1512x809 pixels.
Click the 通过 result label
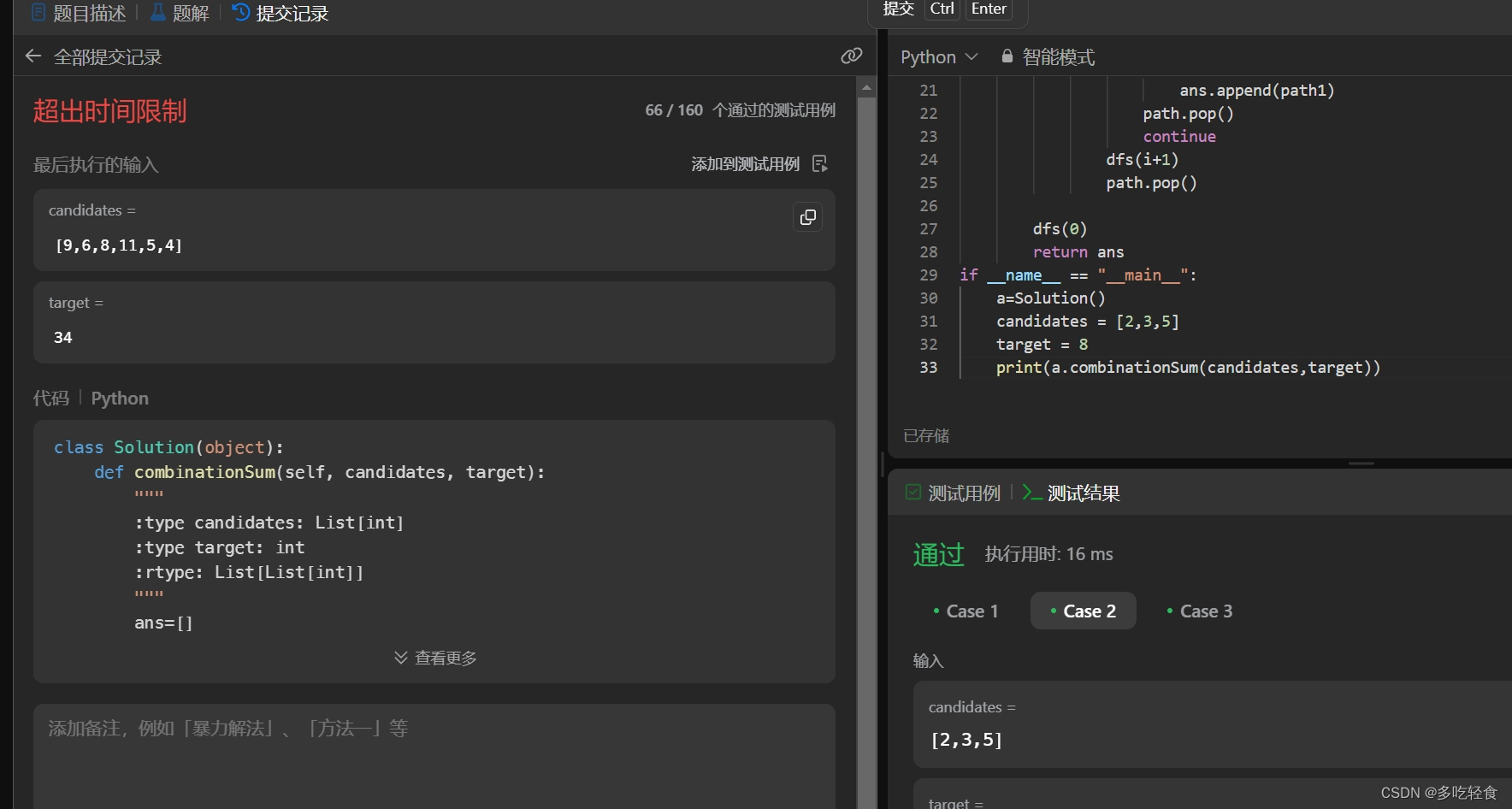click(x=938, y=554)
